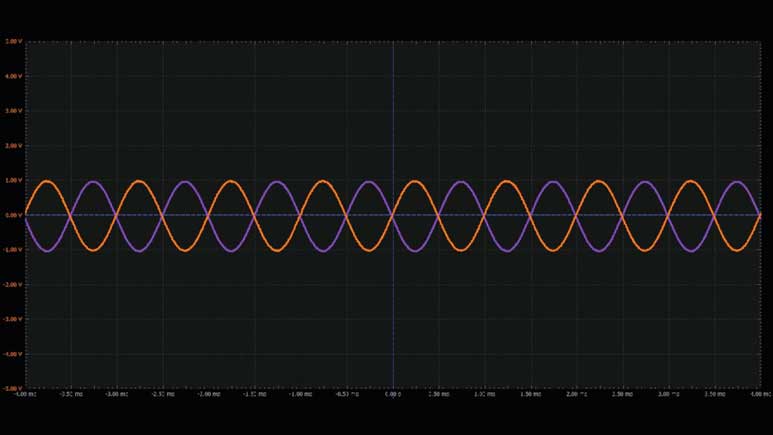Click the 2.00 ms time axis label
Screen dimensions: 773x435
(x=577, y=395)
